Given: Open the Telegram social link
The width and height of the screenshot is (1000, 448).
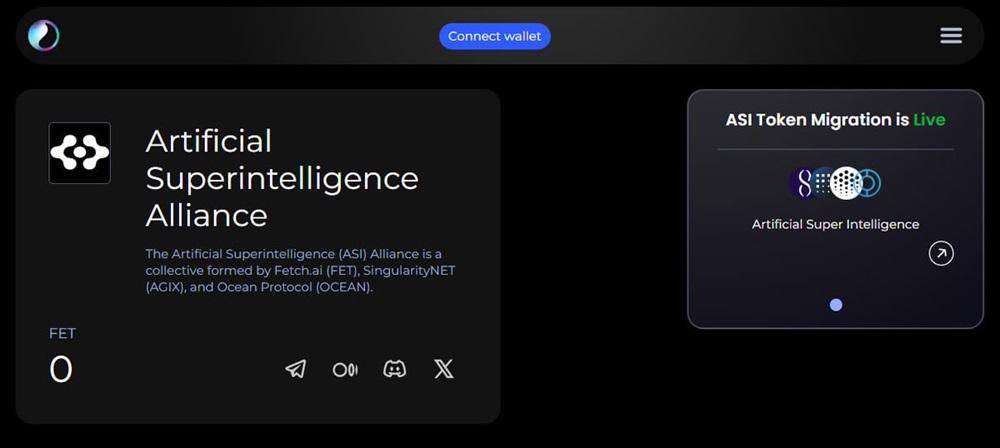Looking at the screenshot, I should tap(296, 369).
